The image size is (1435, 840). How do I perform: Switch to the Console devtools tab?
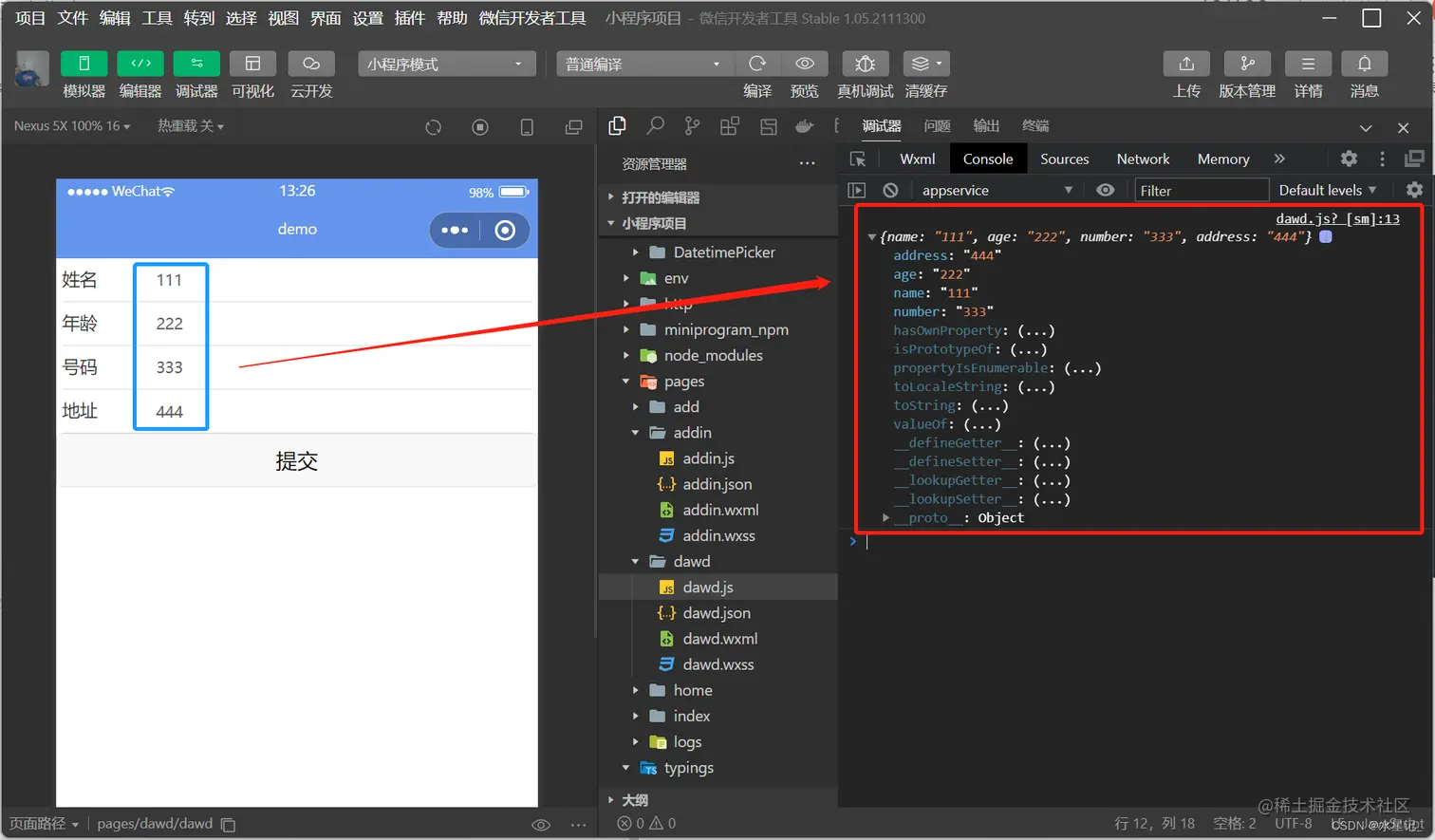coord(988,159)
